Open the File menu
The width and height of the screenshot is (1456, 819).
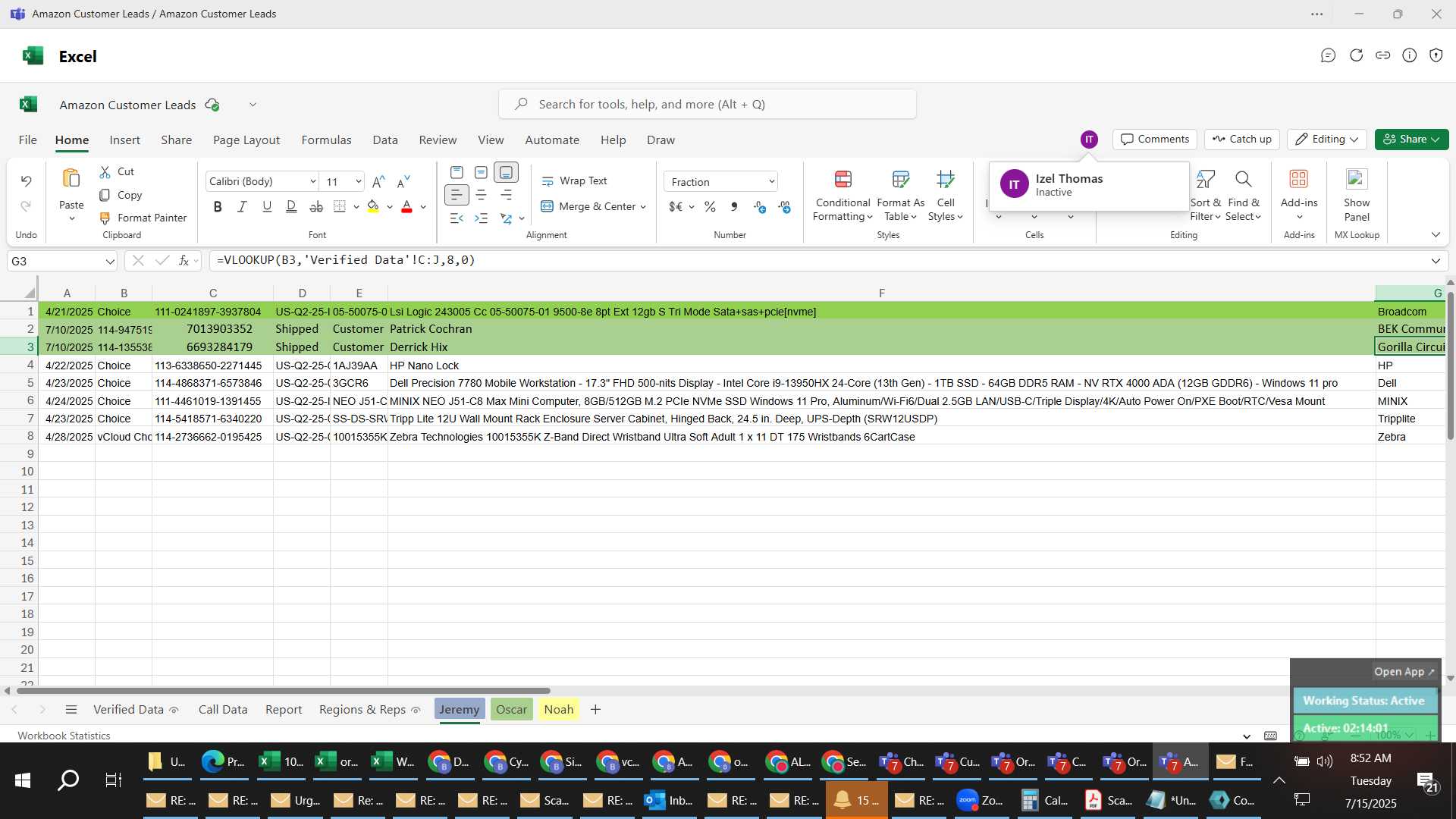pyautogui.click(x=27, y=140)
